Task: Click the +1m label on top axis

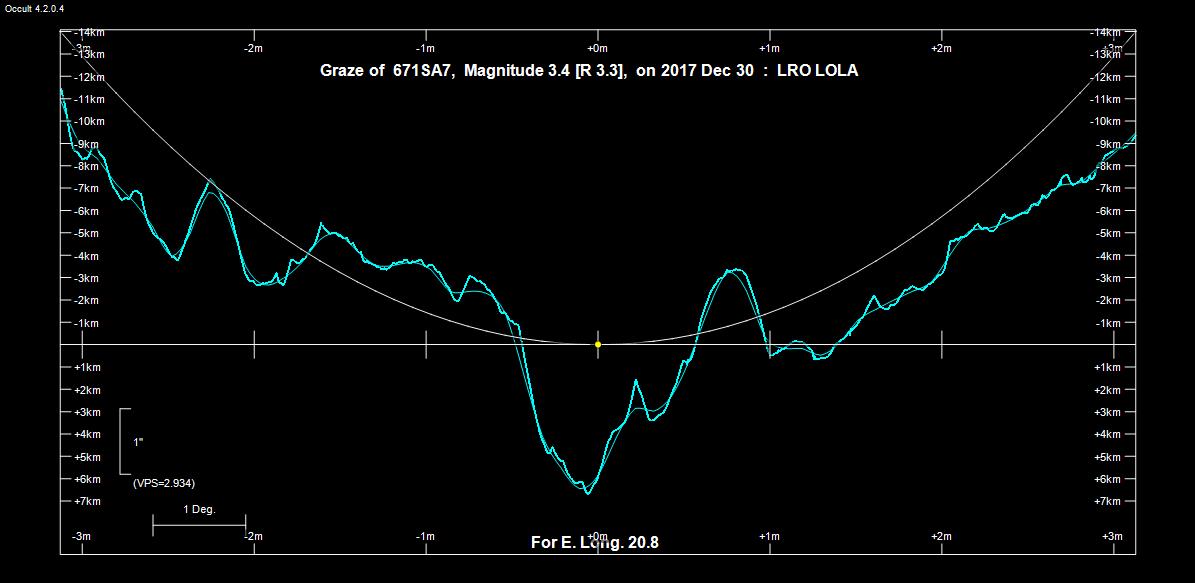Action: pyautogui.click(x=769, y=48)
